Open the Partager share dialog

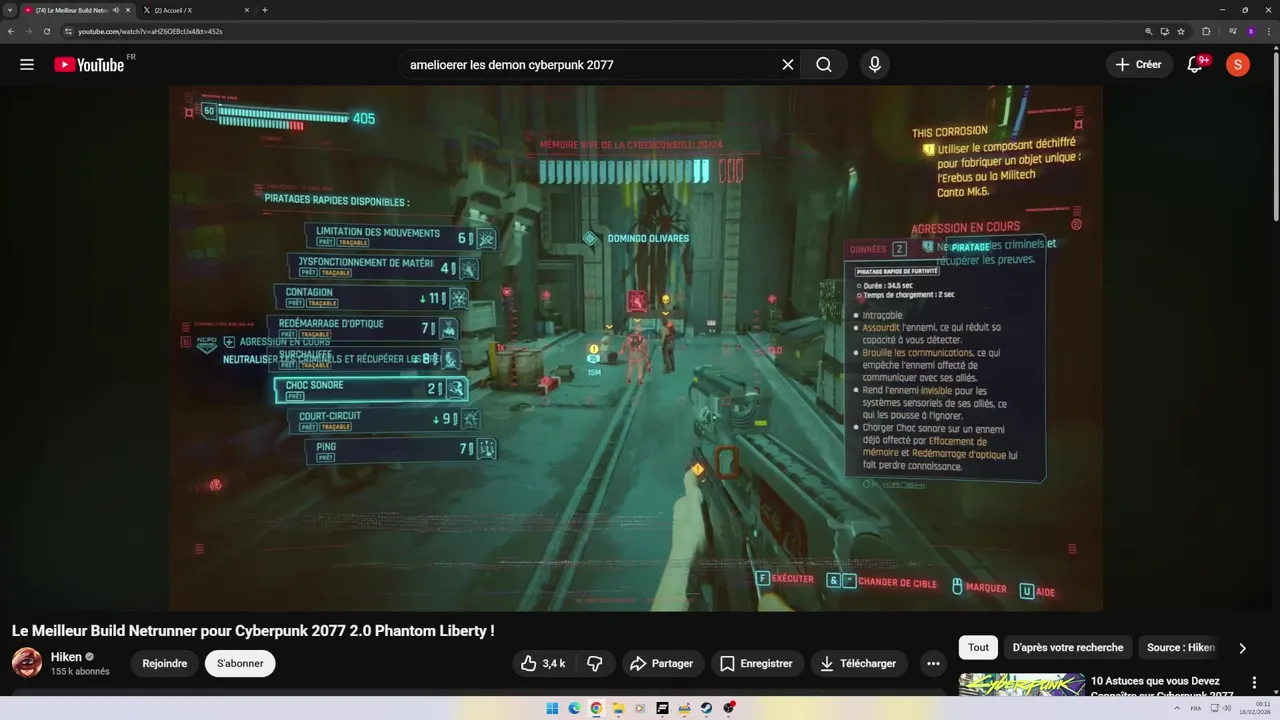(662, 663)
